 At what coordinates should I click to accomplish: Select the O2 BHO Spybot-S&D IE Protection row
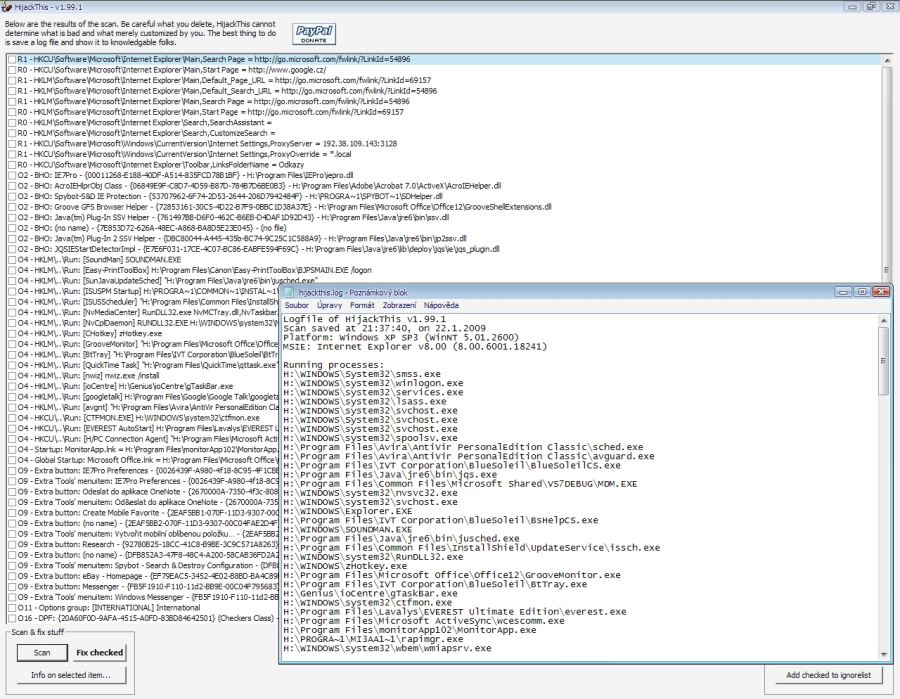click(x=230, y=196)
